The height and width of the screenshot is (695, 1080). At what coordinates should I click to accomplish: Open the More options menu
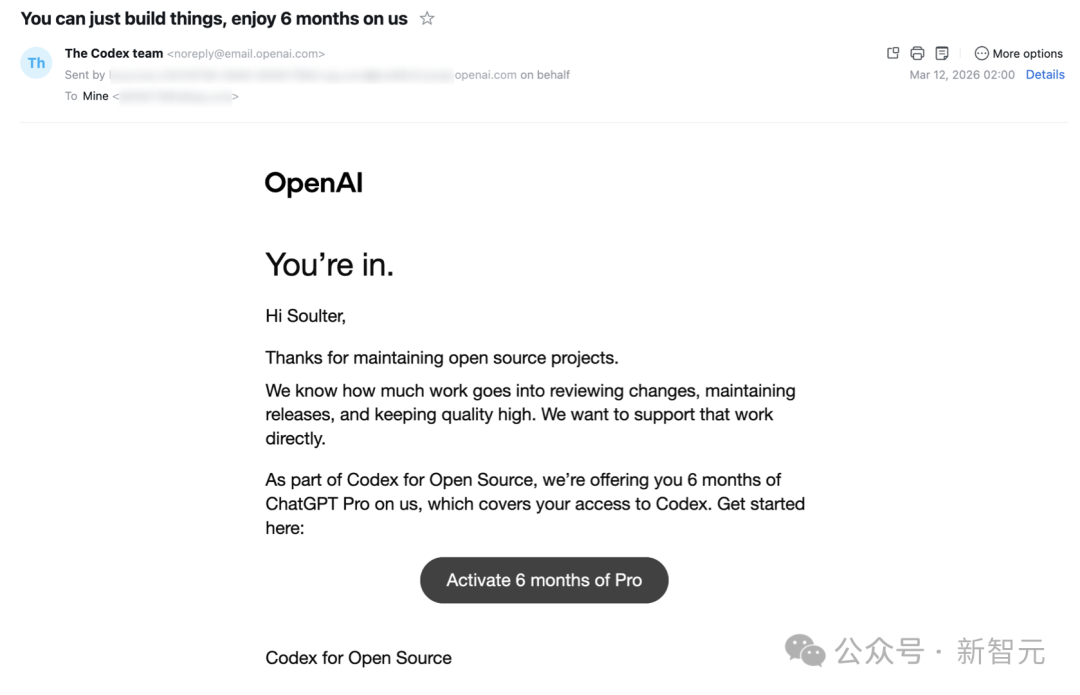pos(1018,54)
